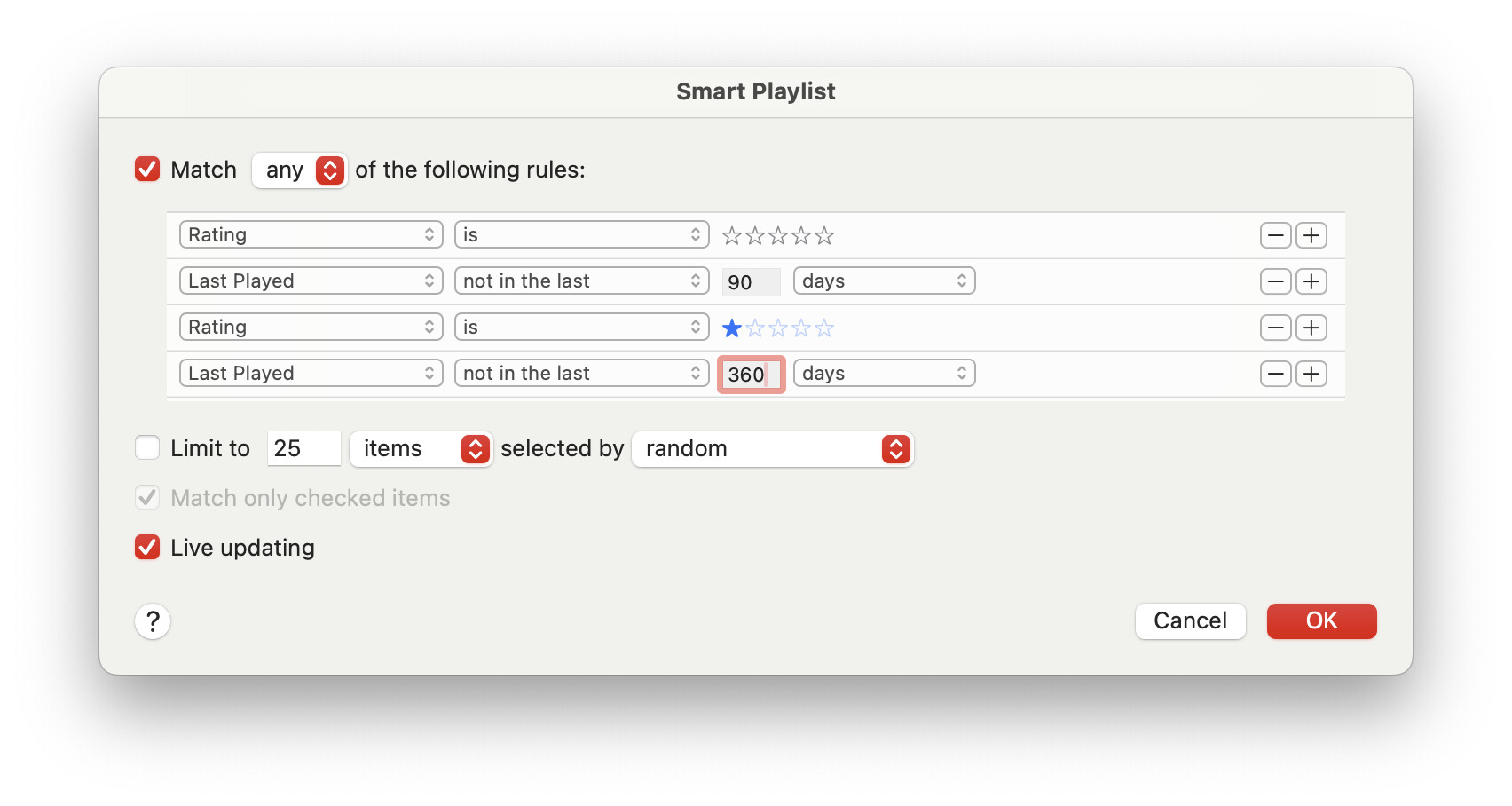
Task: Remove the one-star Rating rule
Action: pyautogui.click(x=1275, y=328)
